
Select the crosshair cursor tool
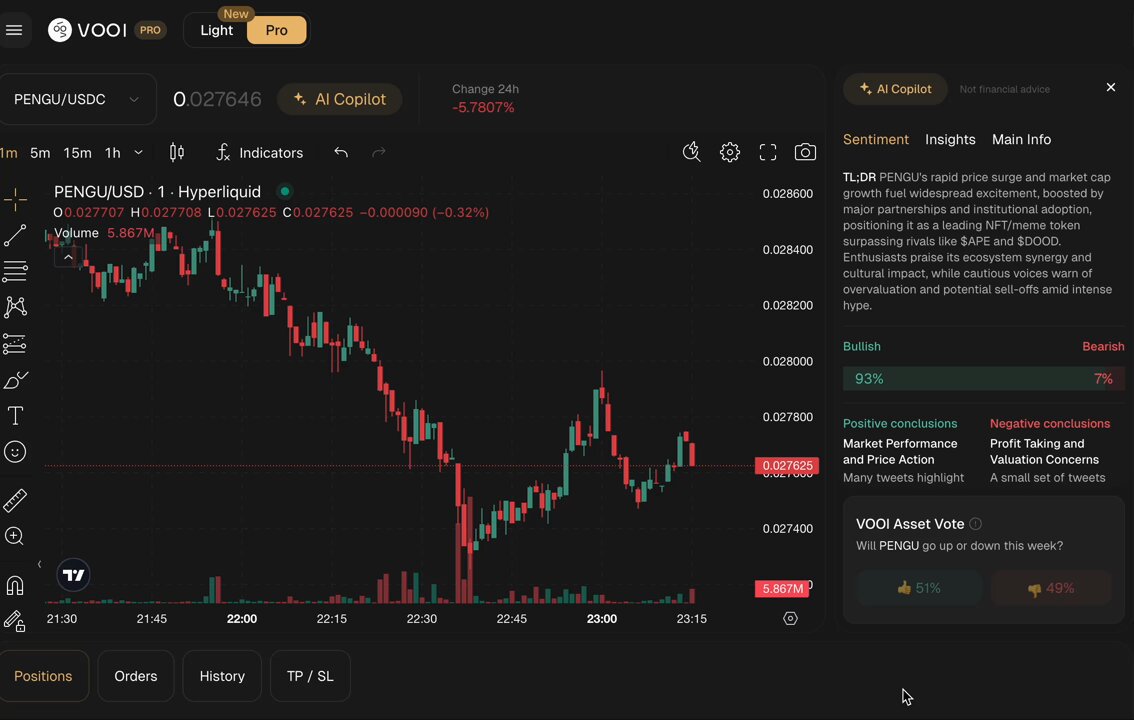point(15,199)
